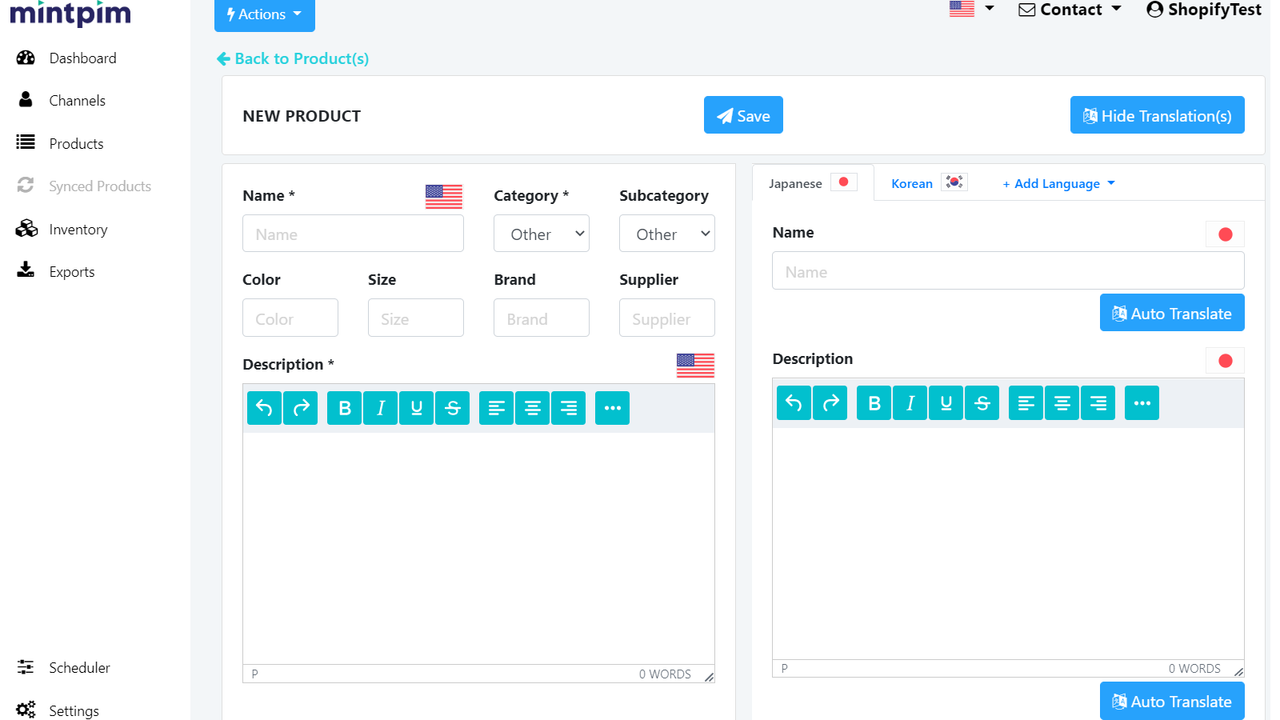Click redo in Japanese description editor
1280x720 pixels.
pyautogui.click(x=830, y=403)
